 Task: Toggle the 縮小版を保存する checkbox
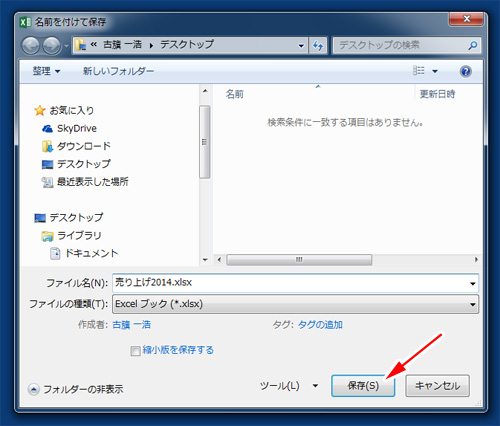click(x=135, y=351)
